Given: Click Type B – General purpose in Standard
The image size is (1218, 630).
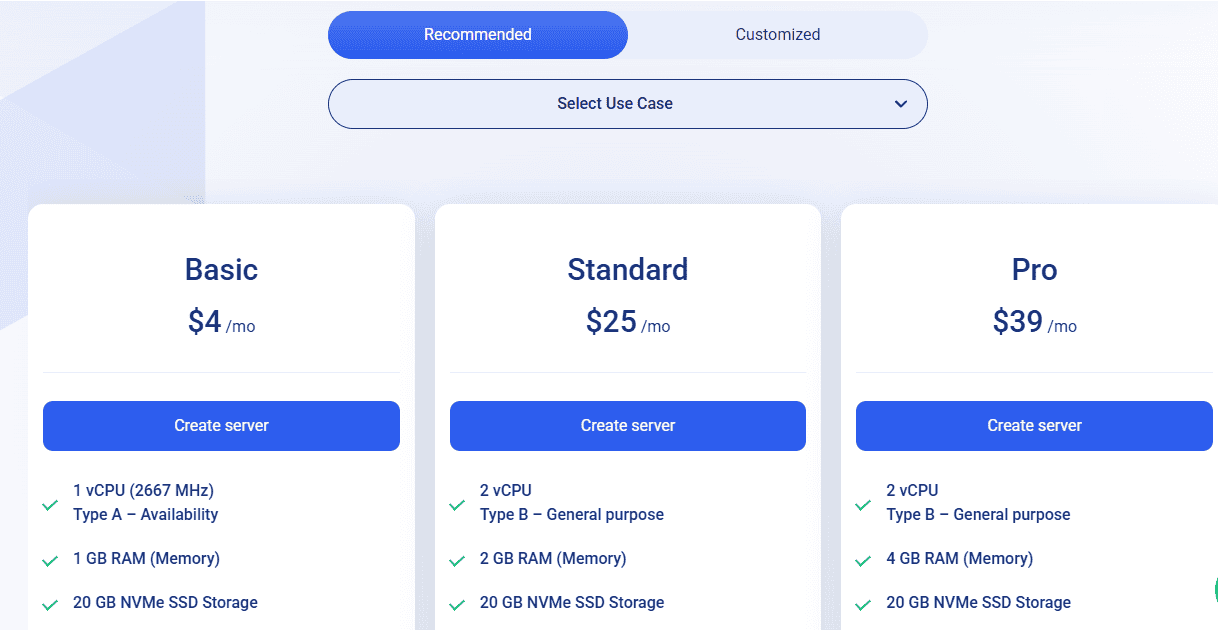Looking at the screenshot, I should [572, 515].
